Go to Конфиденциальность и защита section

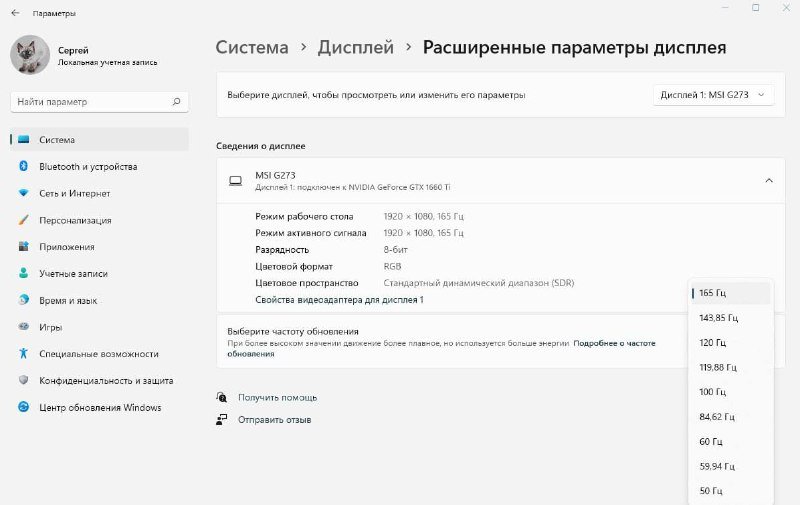pyautogui.click(x=99, y=381)
